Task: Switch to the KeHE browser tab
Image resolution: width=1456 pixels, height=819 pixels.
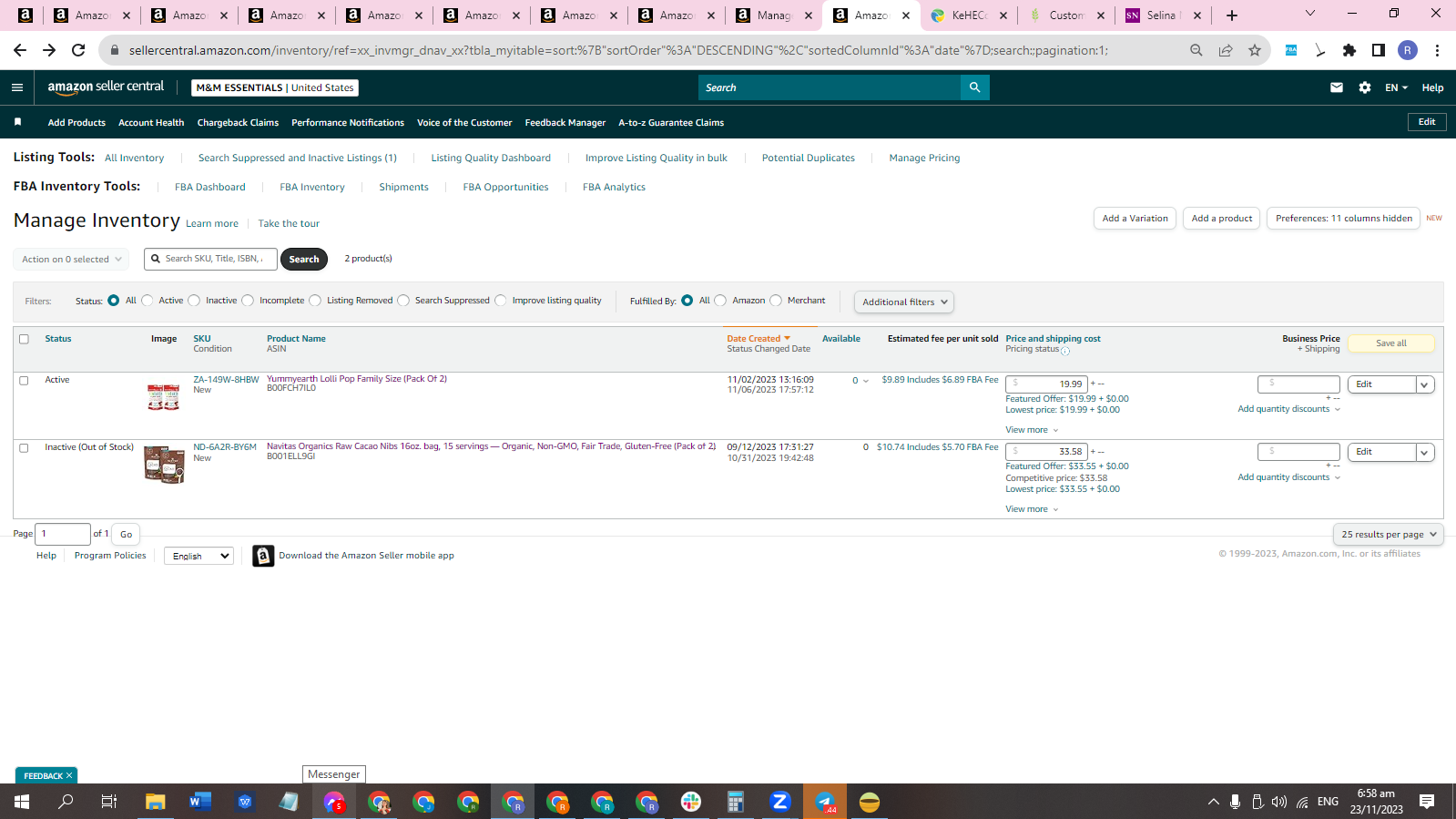Action: 969,15
